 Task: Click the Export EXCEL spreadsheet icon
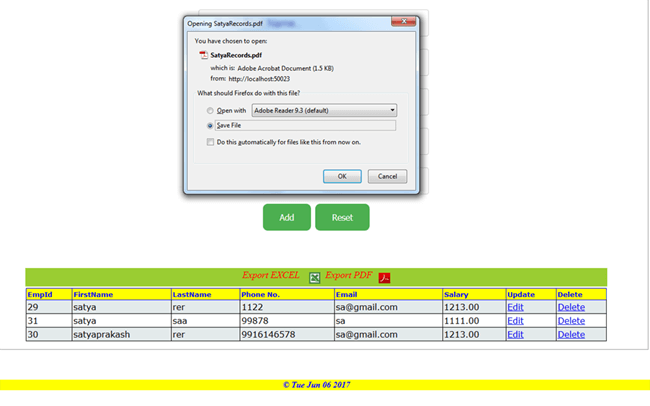(x=314, y=277)
